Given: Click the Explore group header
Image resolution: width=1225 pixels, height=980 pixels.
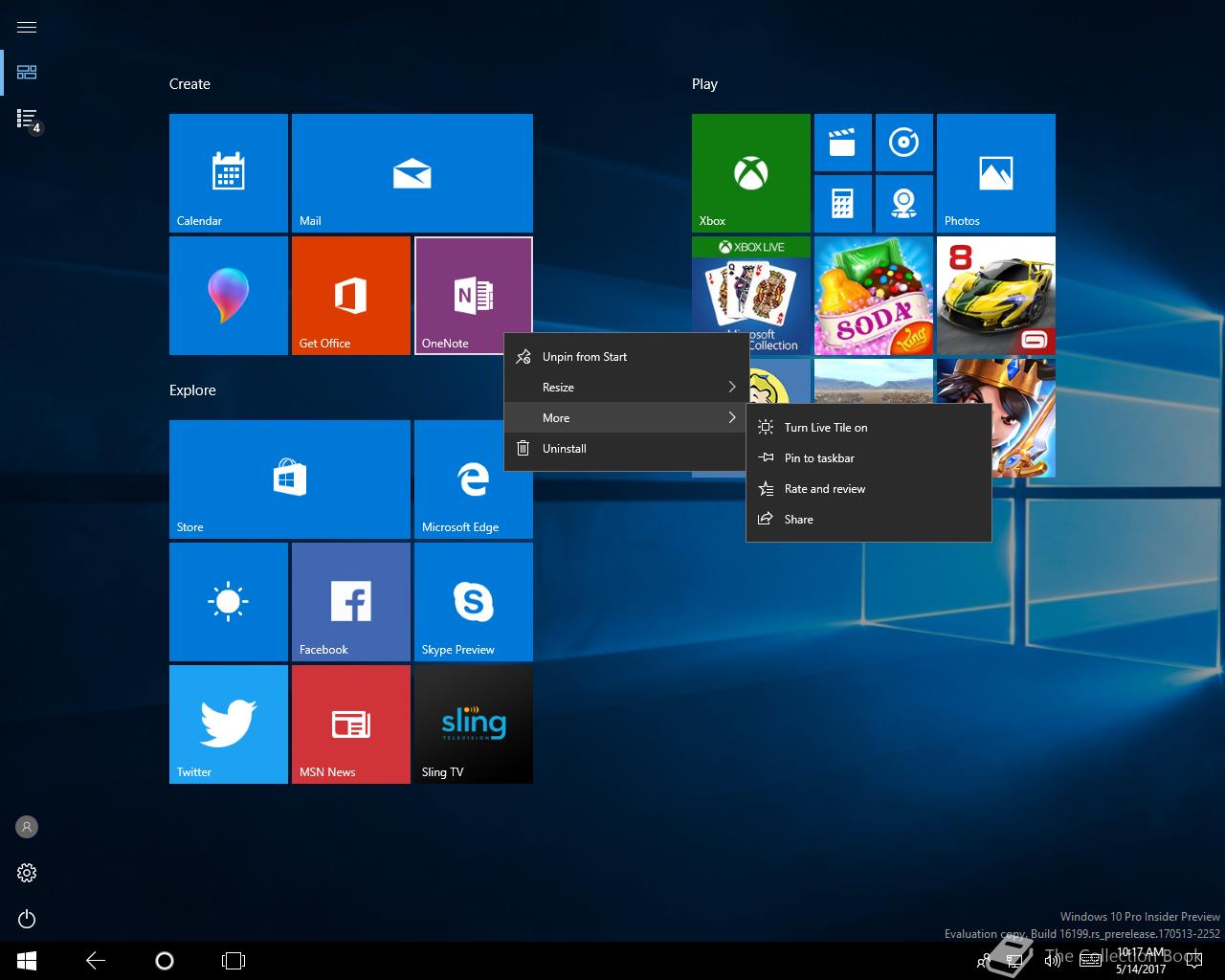Looking at the screenshot, I should click(x=192, y=390).
